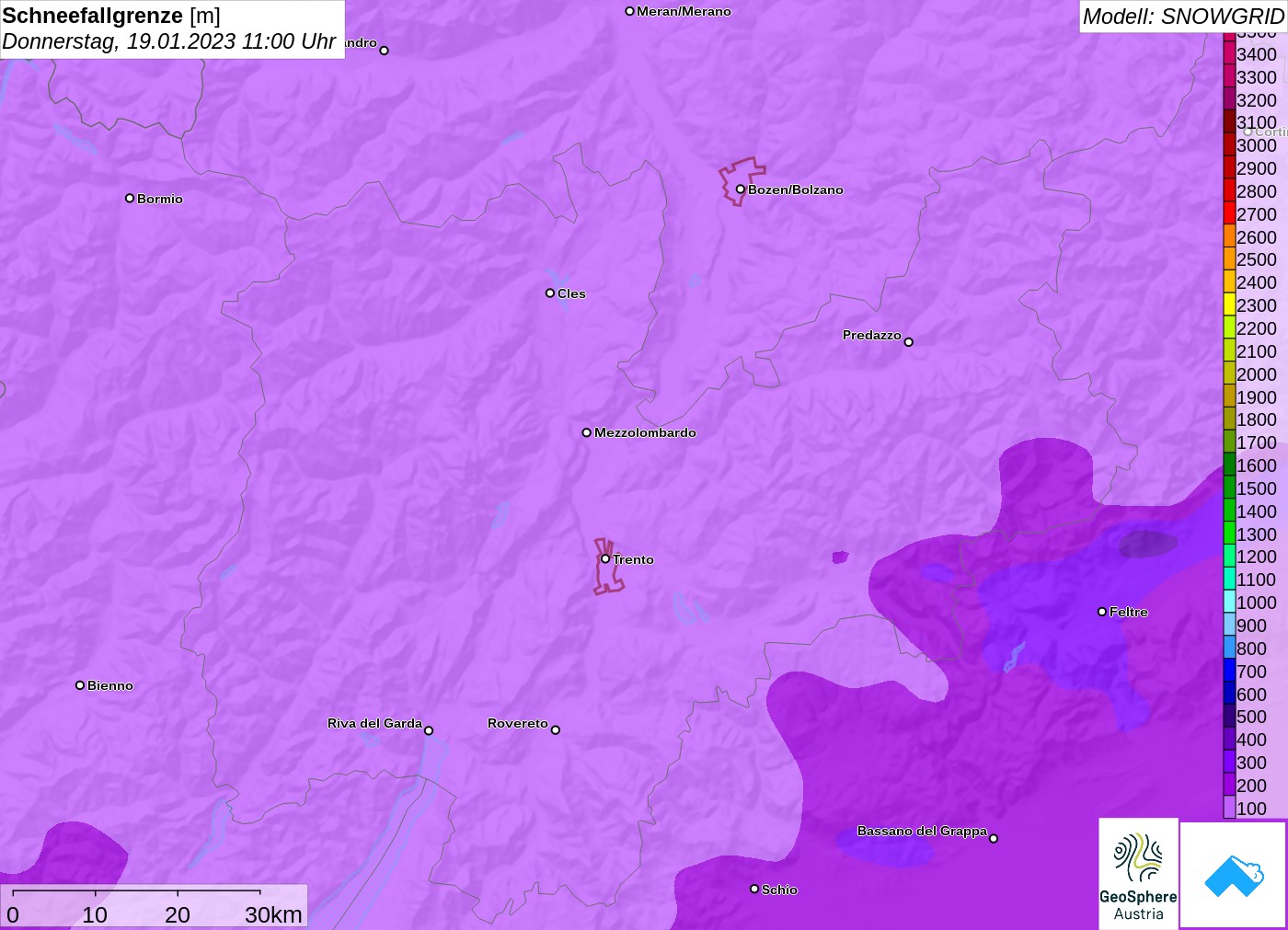The width and height of the screenshot is (1288, 930).
Task: Click the Feltre city marker dot
Action: point(1102,612)
